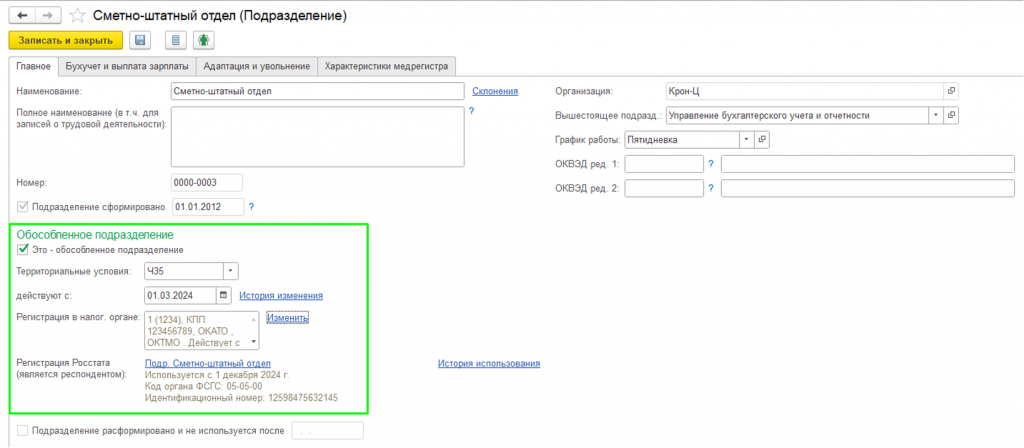This screenshot has height=448, width=1024.
Task: Toggle Подразделение расформировано checkbox
Action: (x=23, y=431)
